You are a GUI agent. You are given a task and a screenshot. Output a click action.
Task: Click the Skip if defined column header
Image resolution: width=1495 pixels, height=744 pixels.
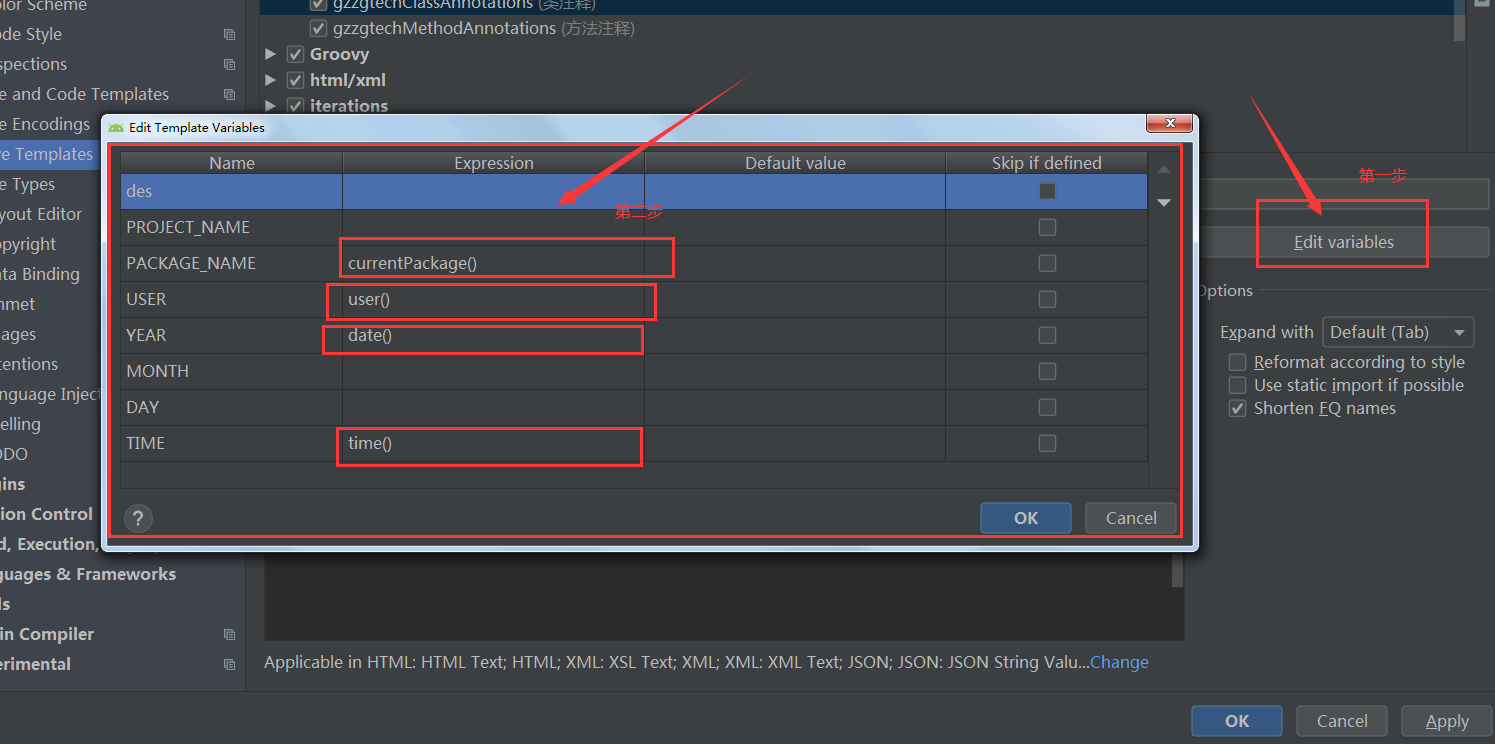1046,163
